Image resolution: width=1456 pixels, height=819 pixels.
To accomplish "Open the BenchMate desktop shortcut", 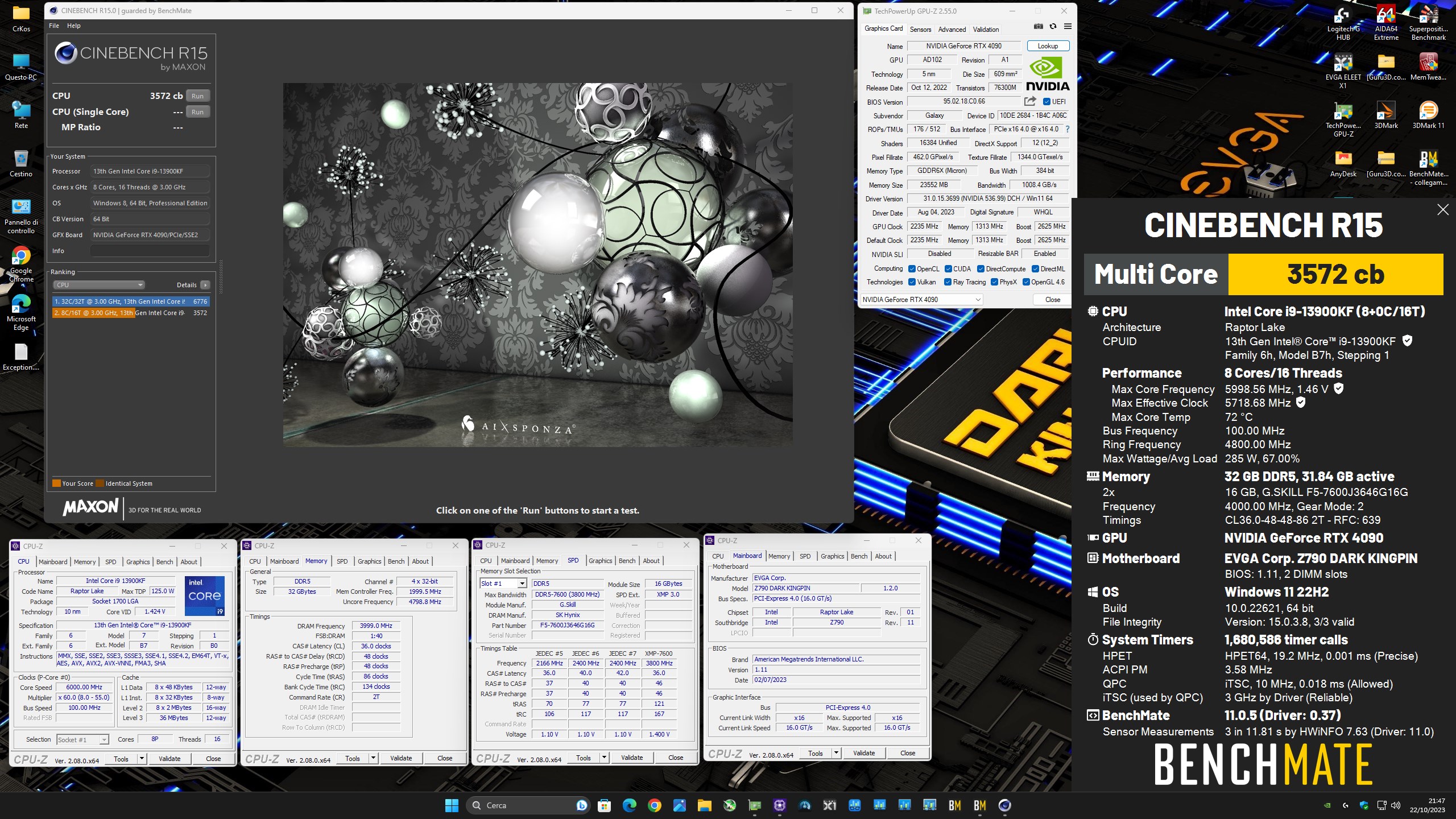I will [x=1428, y=168].
